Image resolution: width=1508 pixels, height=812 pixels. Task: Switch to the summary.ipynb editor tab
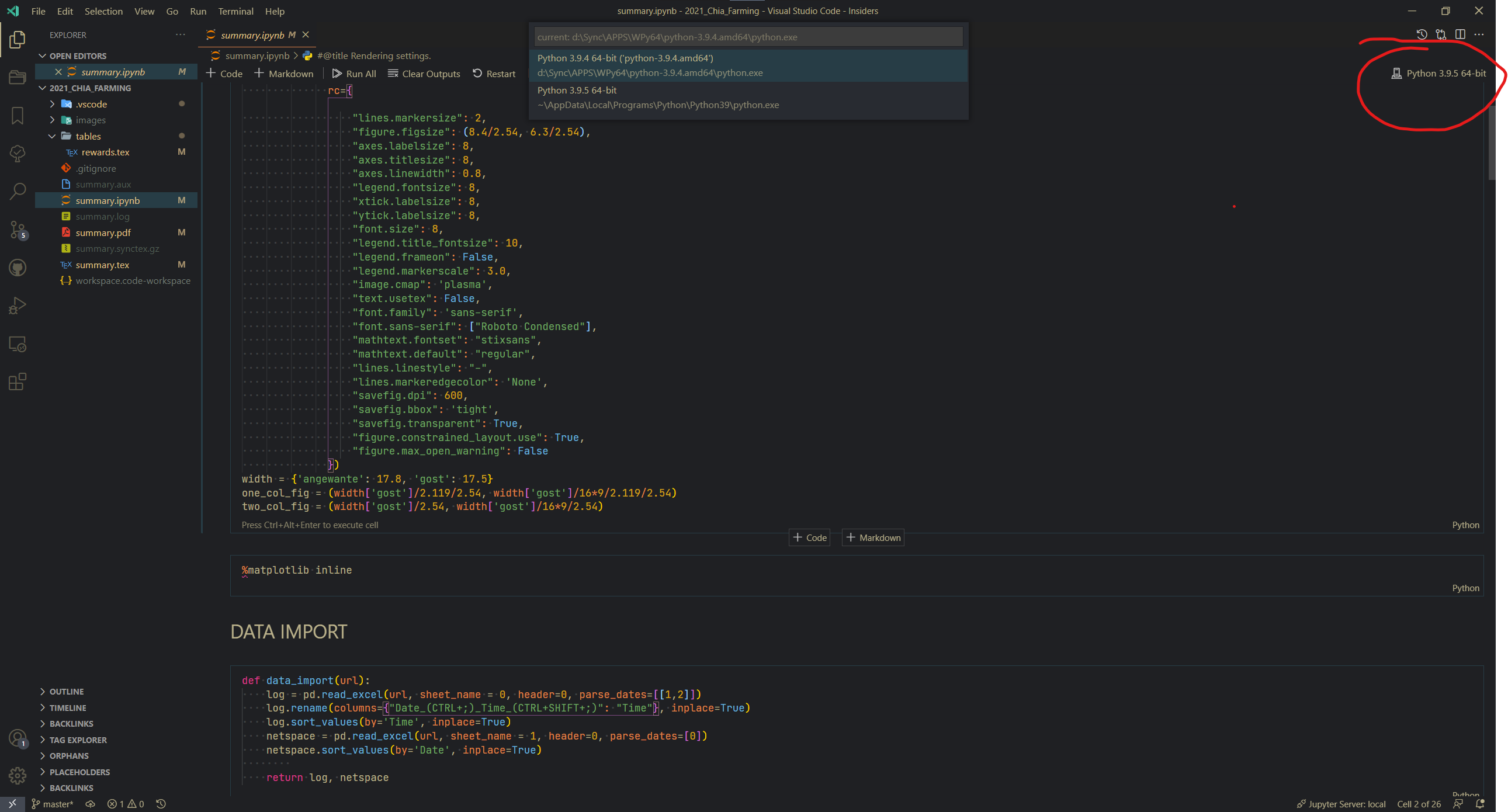(252, 34)
